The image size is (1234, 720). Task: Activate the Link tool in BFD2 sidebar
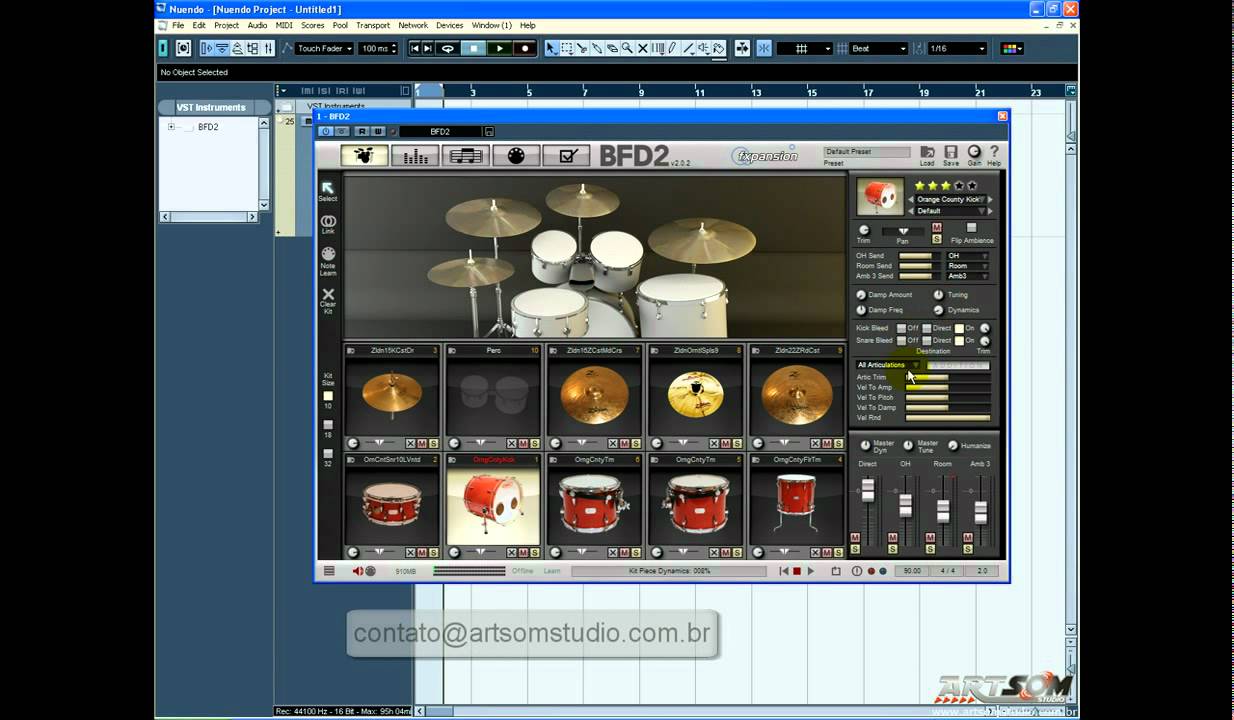[x=328, y=224]
